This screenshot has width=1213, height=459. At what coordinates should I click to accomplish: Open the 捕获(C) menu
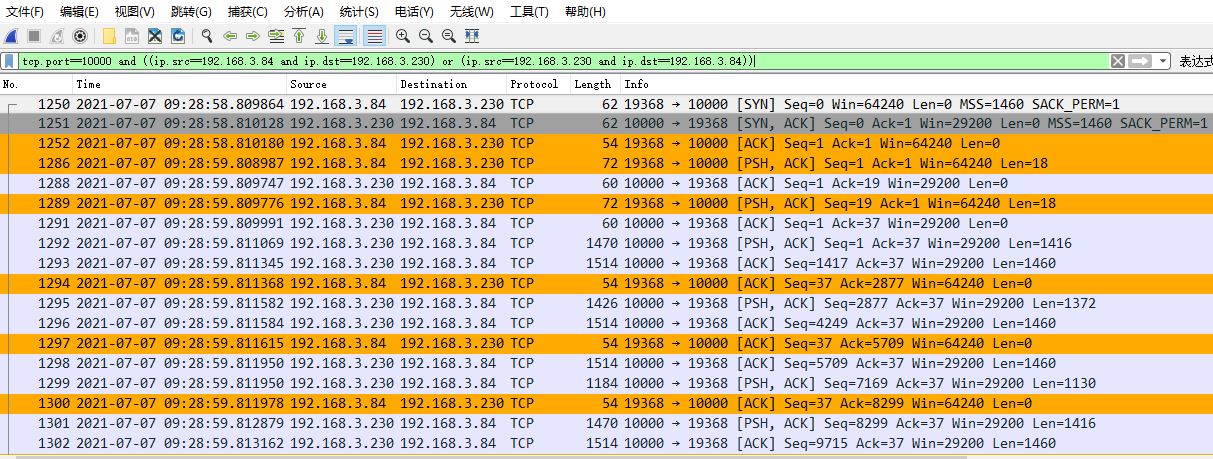[248, 12]
